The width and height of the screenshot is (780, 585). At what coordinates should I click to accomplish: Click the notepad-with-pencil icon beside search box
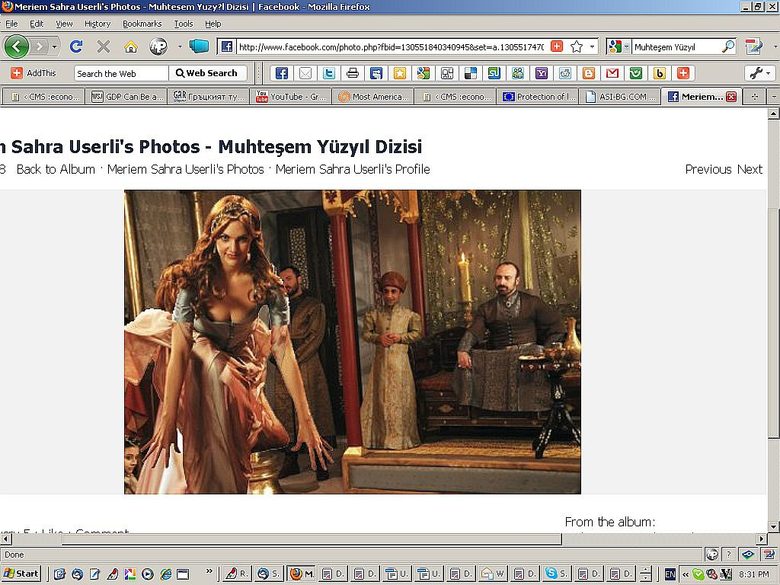click(754, 47)
